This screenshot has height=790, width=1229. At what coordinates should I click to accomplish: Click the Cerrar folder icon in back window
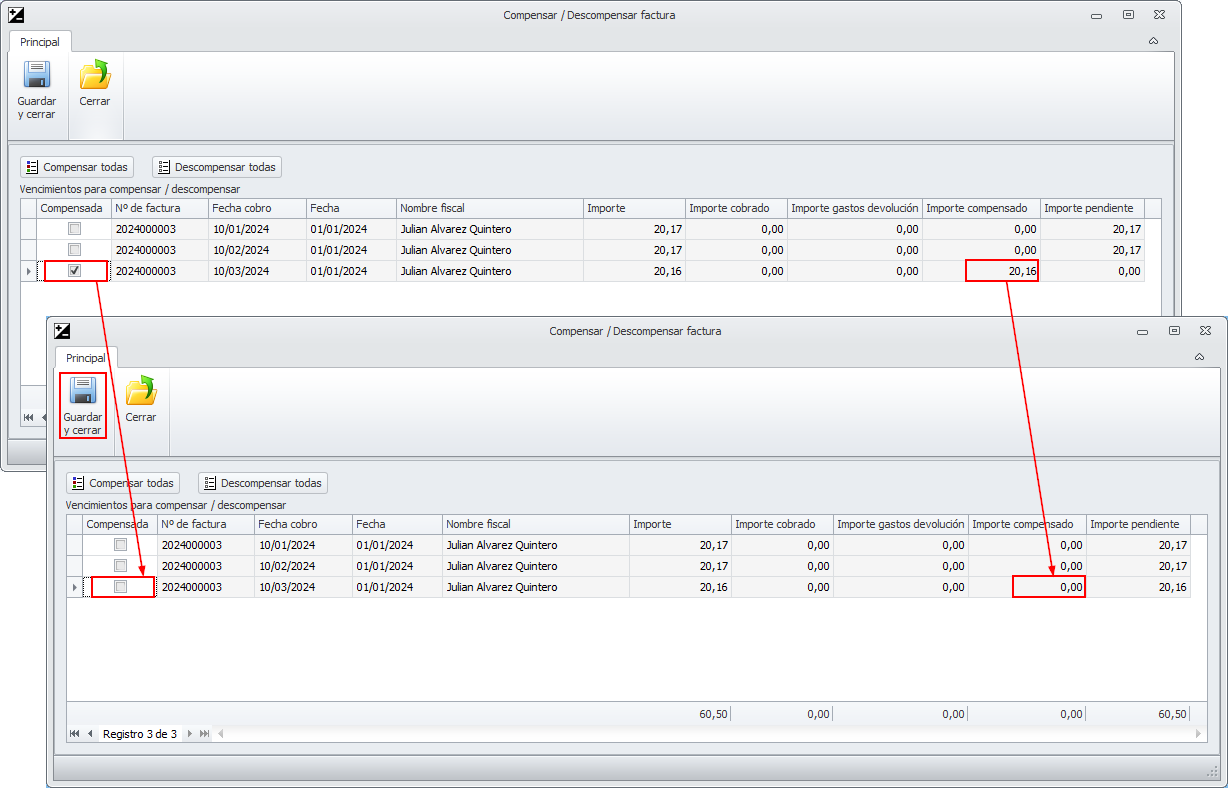pyautogui.click(x=95, y=76)
